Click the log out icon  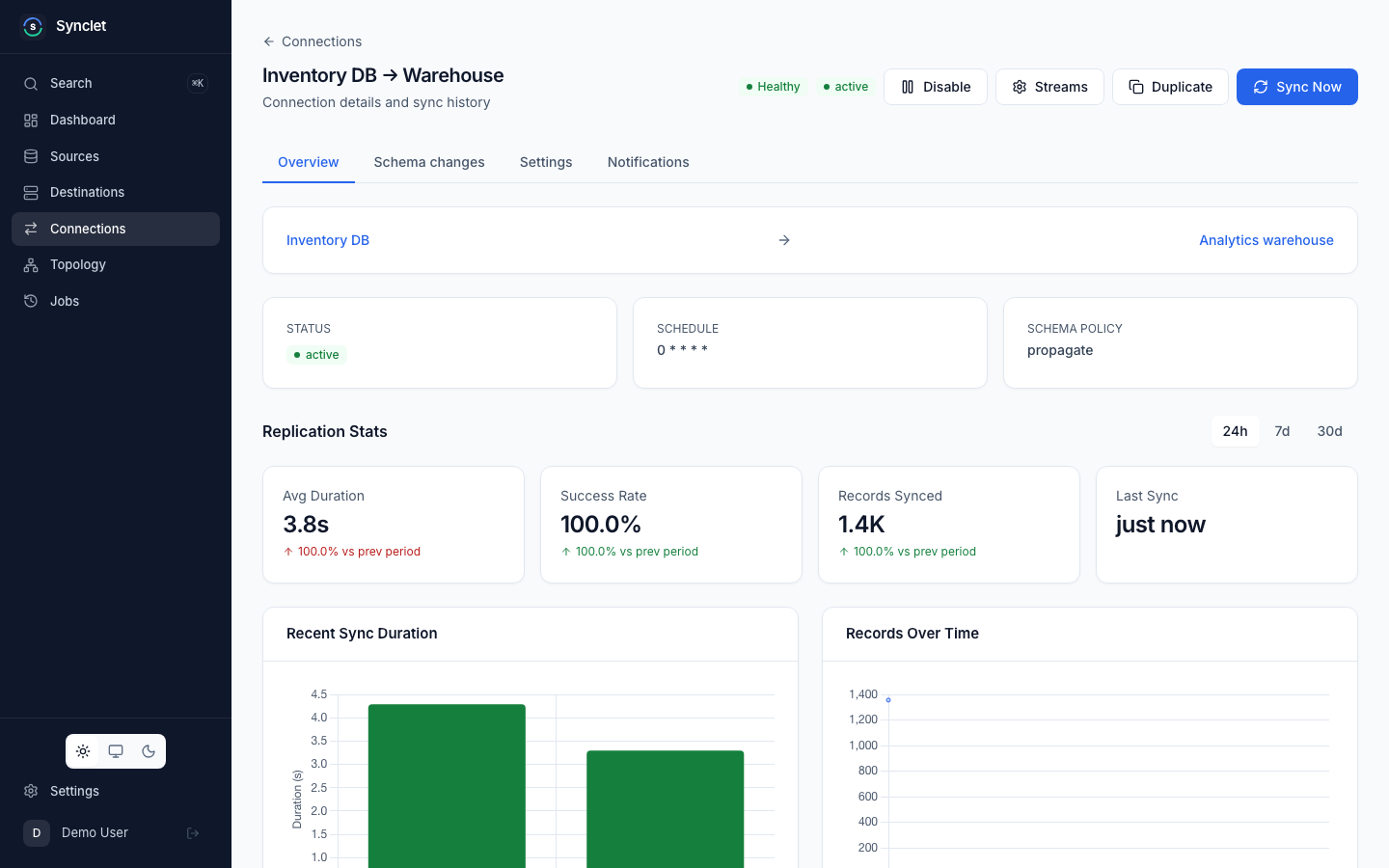[193, 833]
